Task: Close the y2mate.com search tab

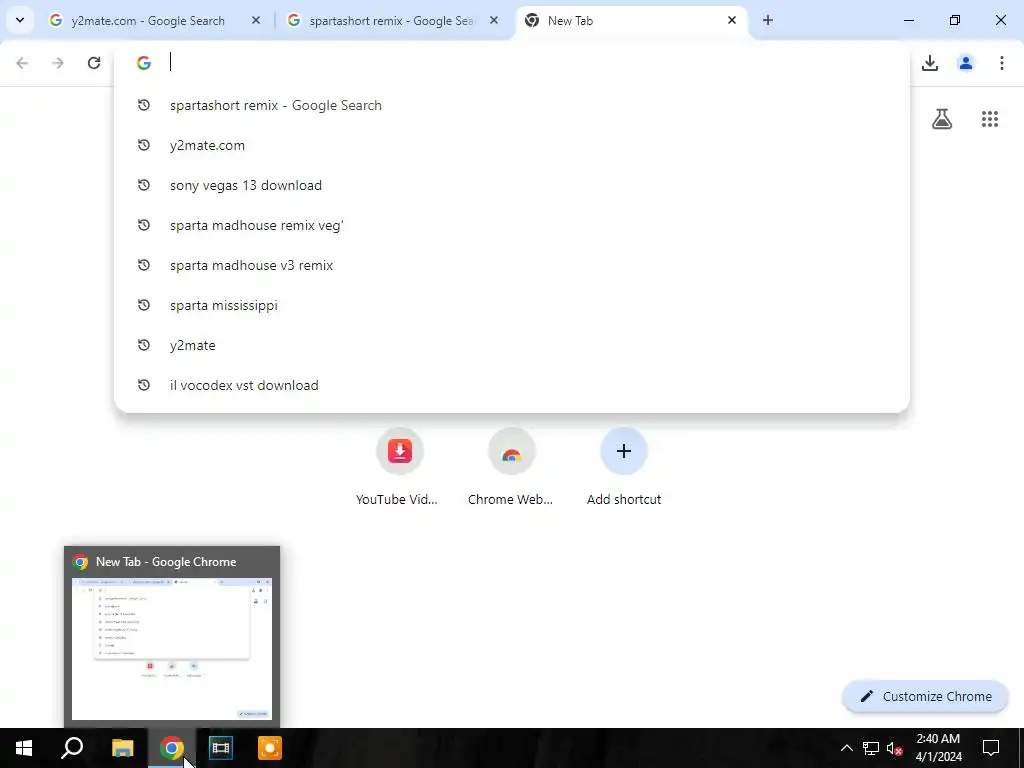Action: 256,20
